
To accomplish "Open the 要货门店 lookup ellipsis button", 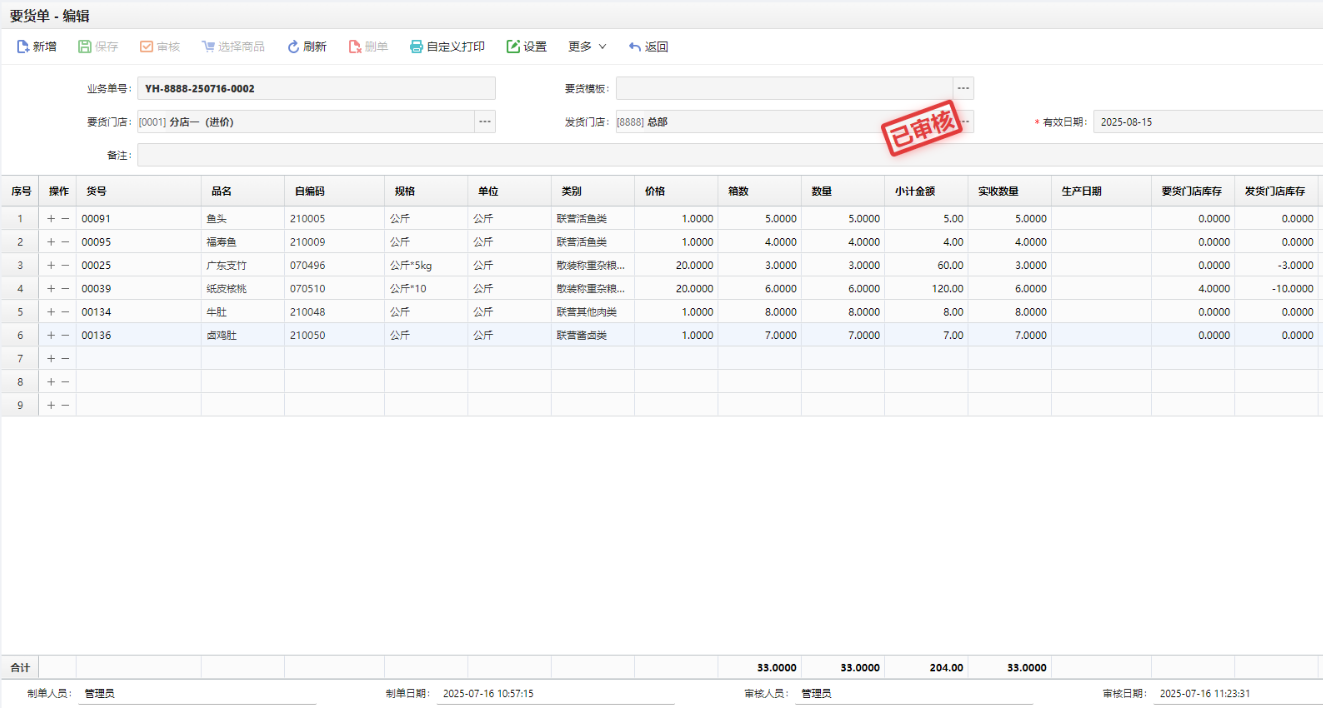I will coord(485,122).
